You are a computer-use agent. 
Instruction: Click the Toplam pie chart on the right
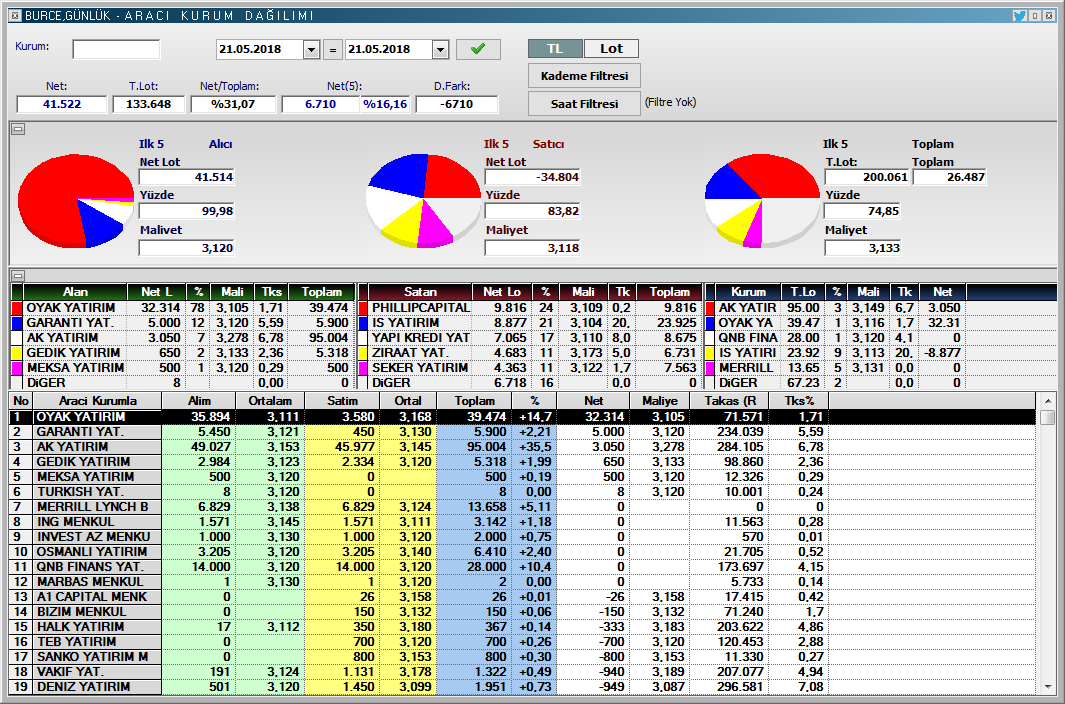pyautogui.click(x=762, y=200)
